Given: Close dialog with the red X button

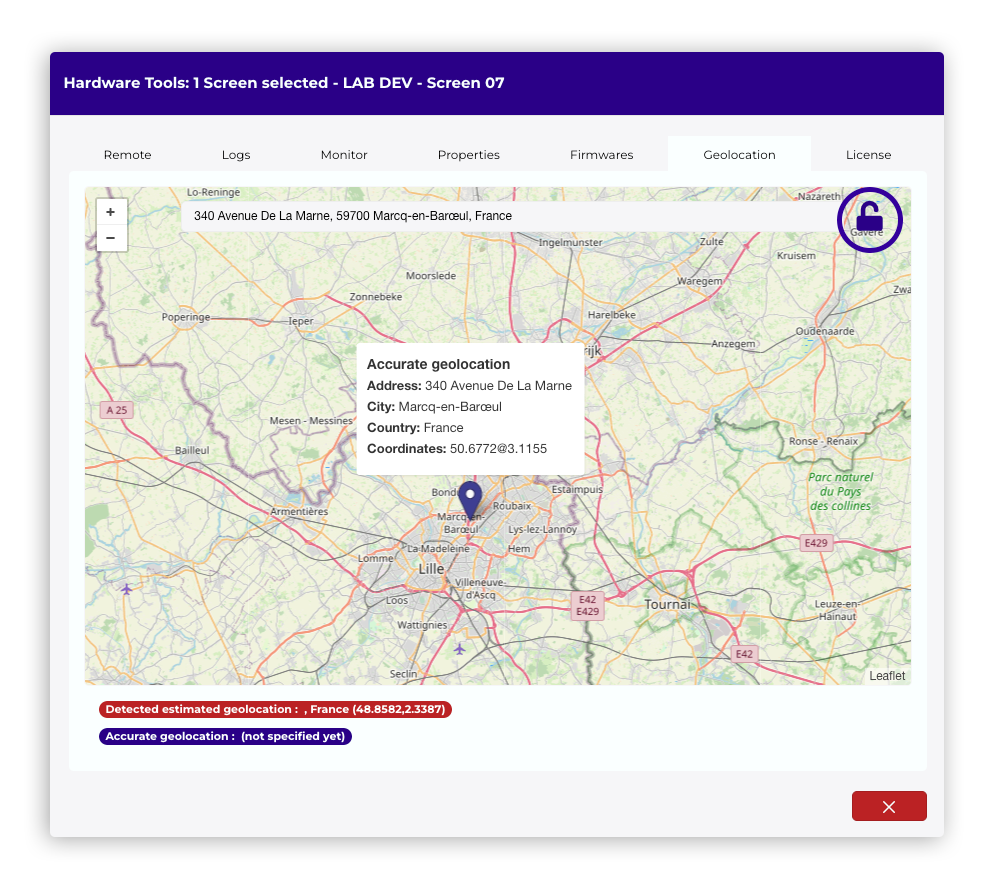Looking at the screenshot, I should pos(888,806).
